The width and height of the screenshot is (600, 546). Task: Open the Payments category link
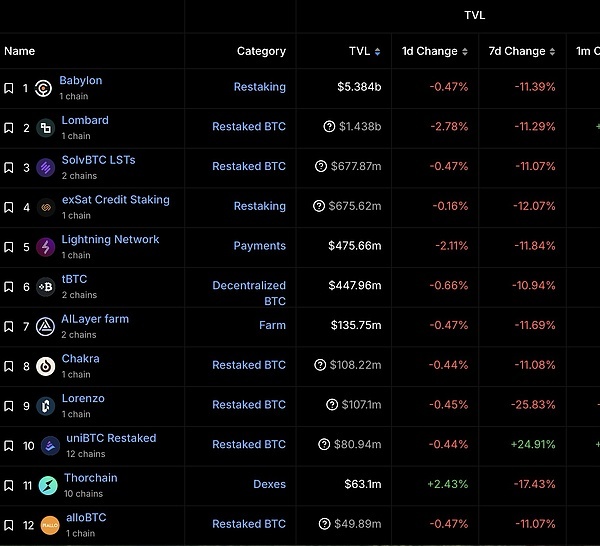tap(259, 246)
